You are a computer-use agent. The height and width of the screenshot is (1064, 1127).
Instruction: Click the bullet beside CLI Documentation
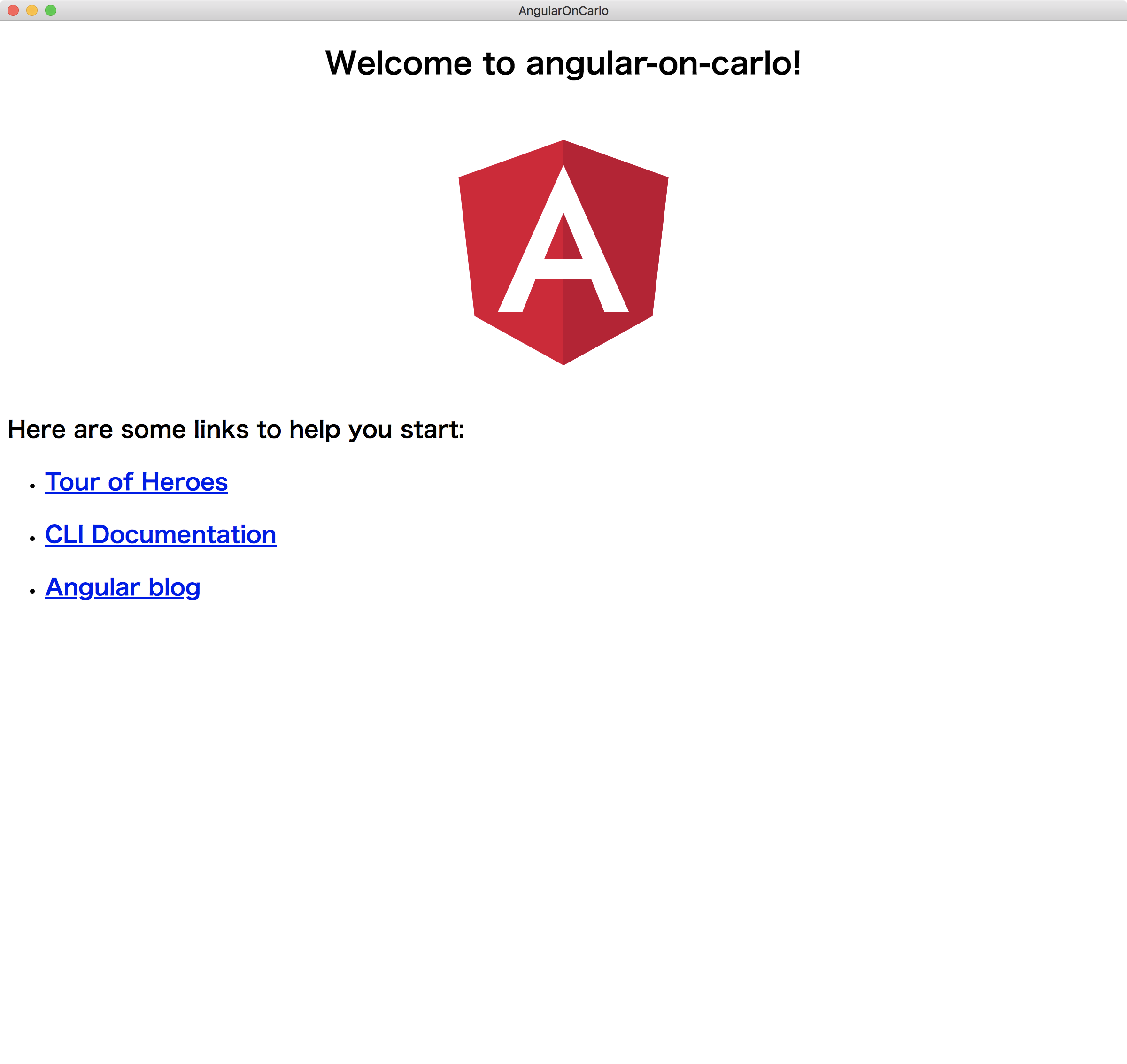click(32, 538)
